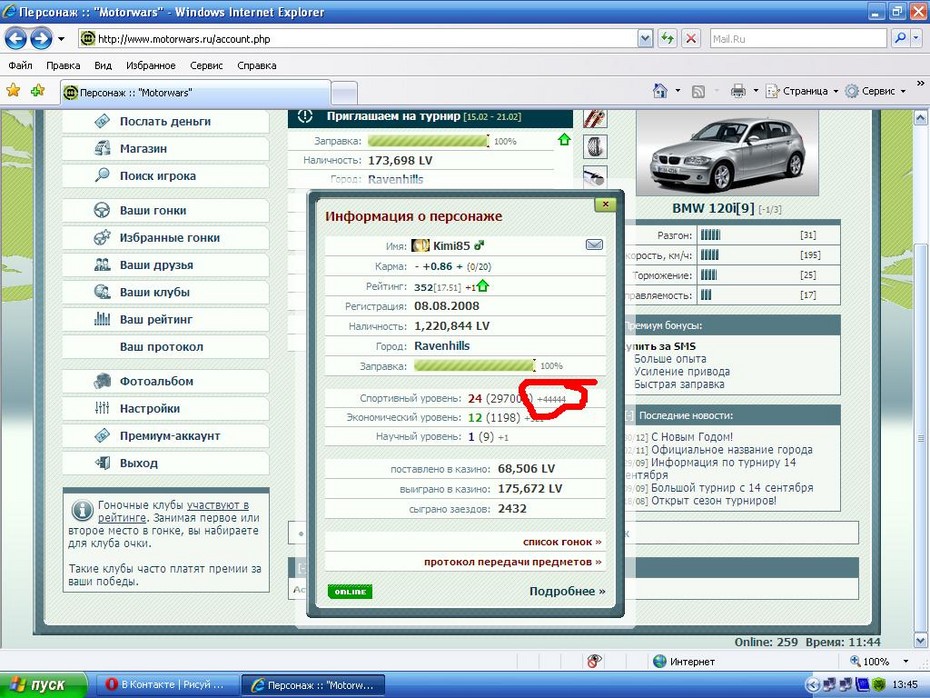Open the Страница toolbar menu
The height and width of the screenshot is (698, 930).
tap(802, 91)
